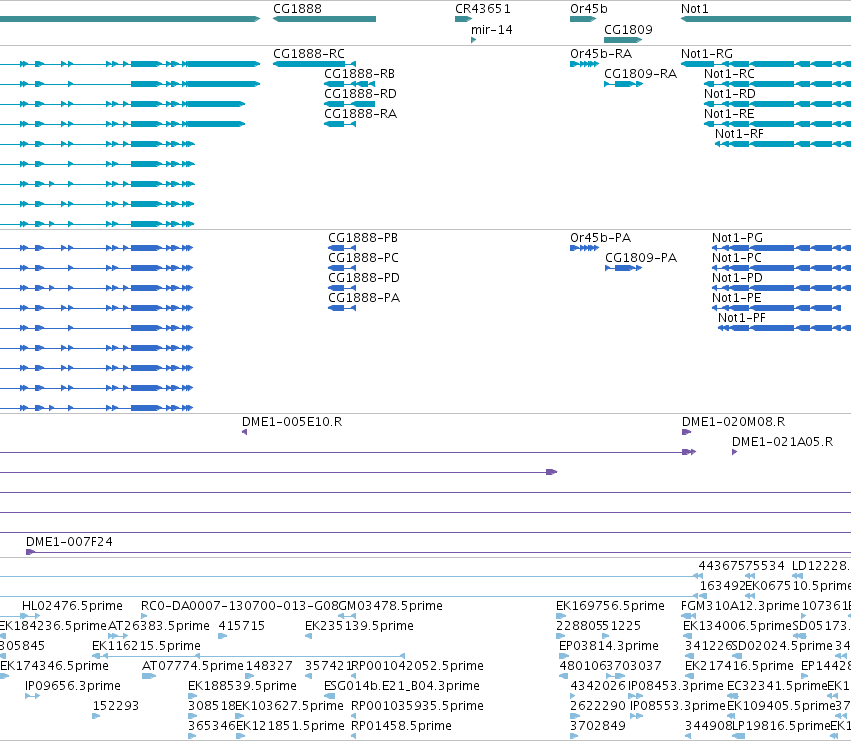Viewport: 851px width, 741px height.
Task: Click transcript Not1-RF
Action: point(783,144)
